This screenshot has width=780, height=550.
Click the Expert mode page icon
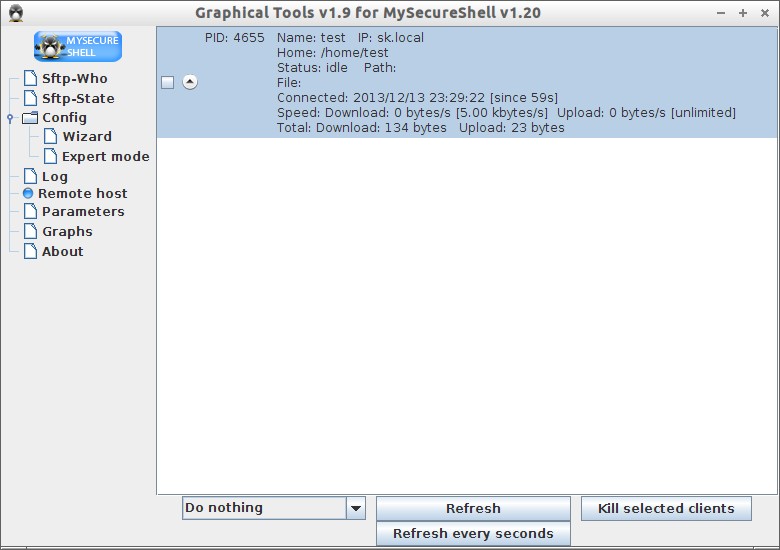point(50,156)
